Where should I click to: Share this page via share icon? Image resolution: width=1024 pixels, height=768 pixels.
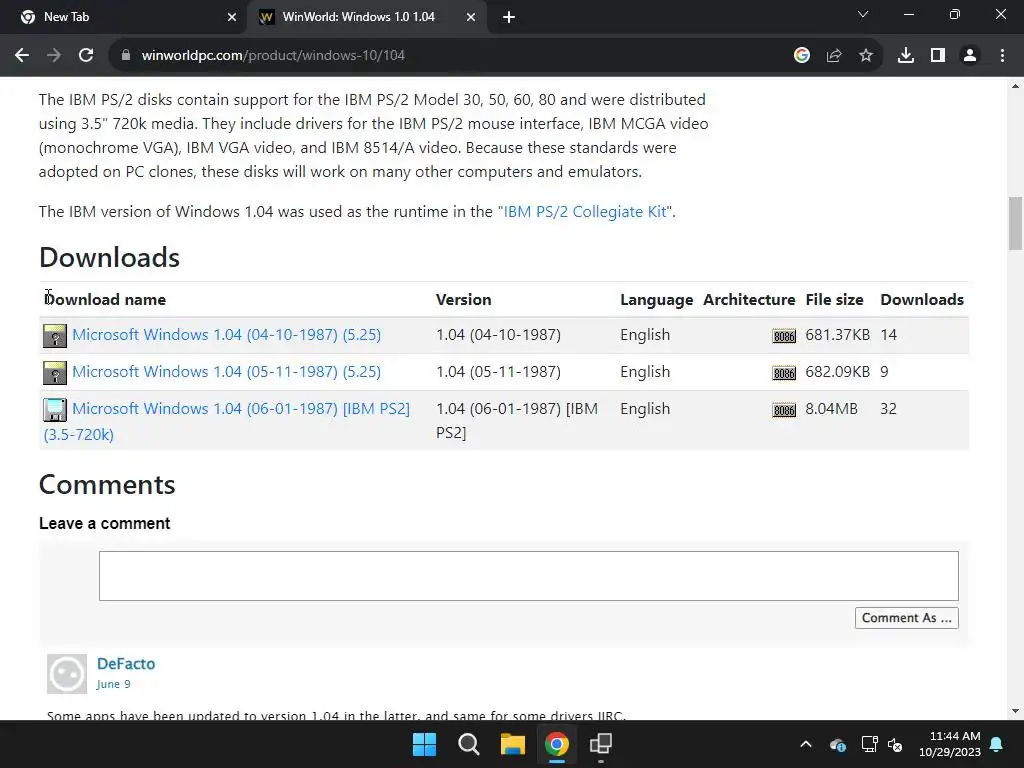pos(834,56)
